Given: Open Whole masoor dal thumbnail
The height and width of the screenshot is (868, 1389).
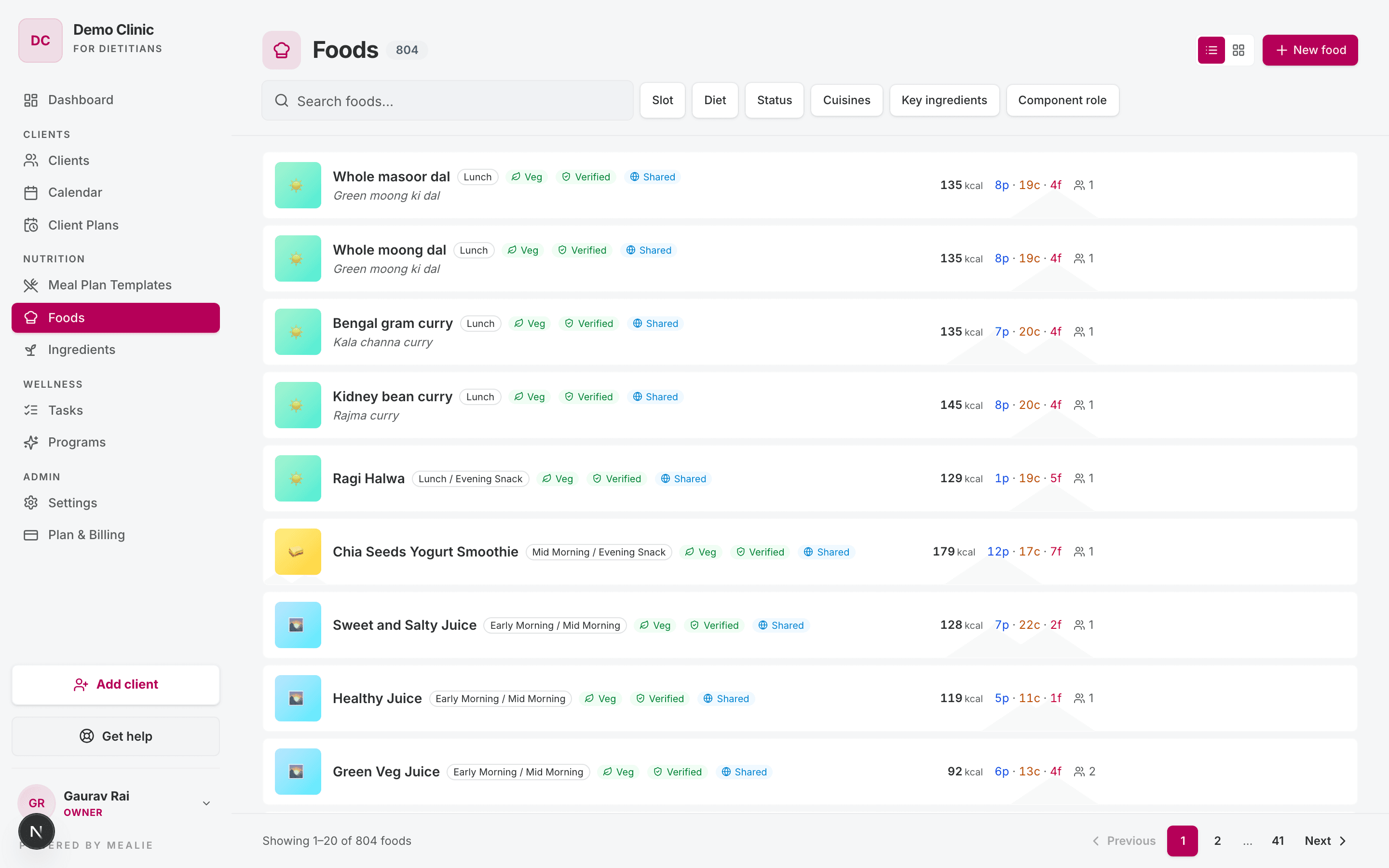Looking at the screenshot, I should point(298,185).
